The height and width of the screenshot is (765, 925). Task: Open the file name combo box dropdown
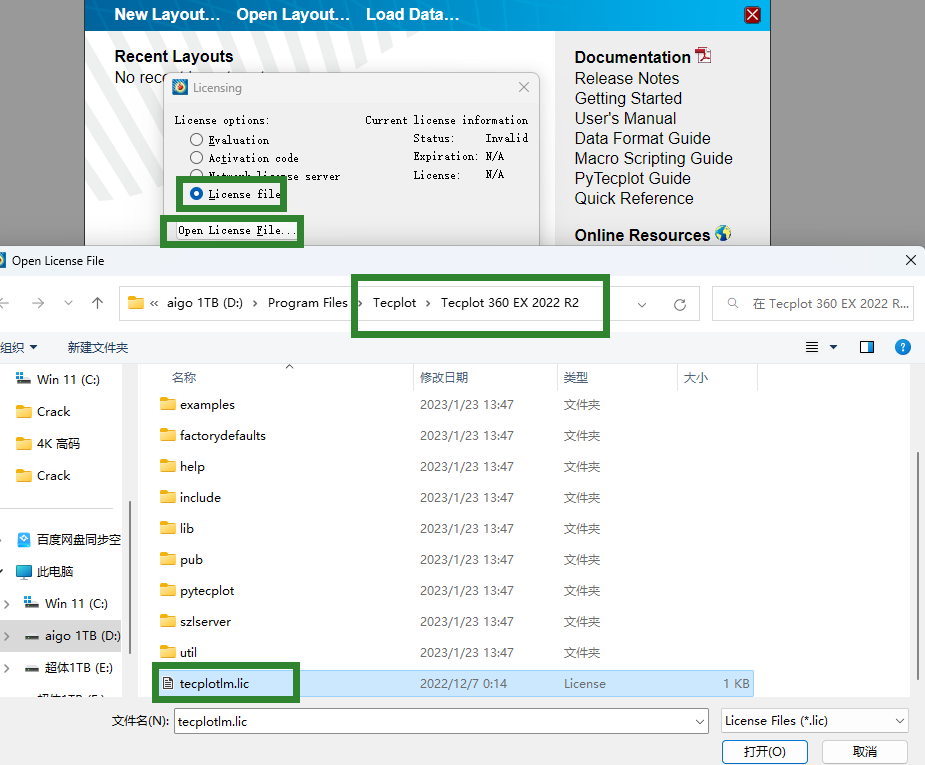coord(700,721)
